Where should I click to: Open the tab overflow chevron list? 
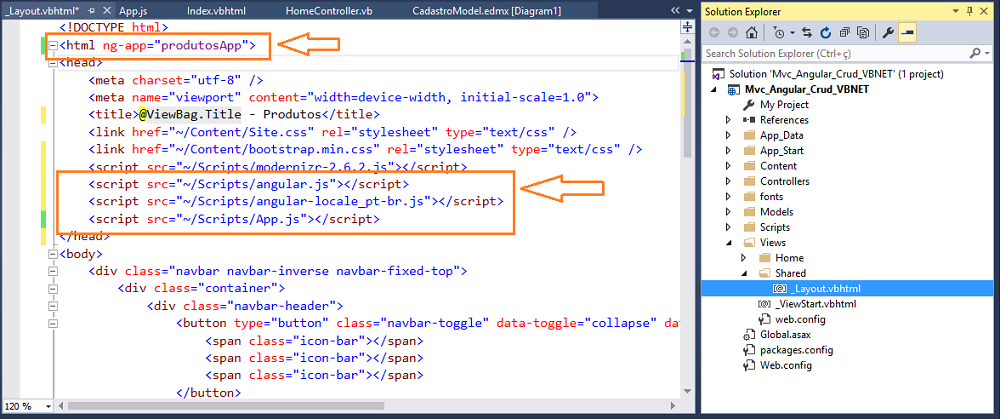[x=675, y=11]
